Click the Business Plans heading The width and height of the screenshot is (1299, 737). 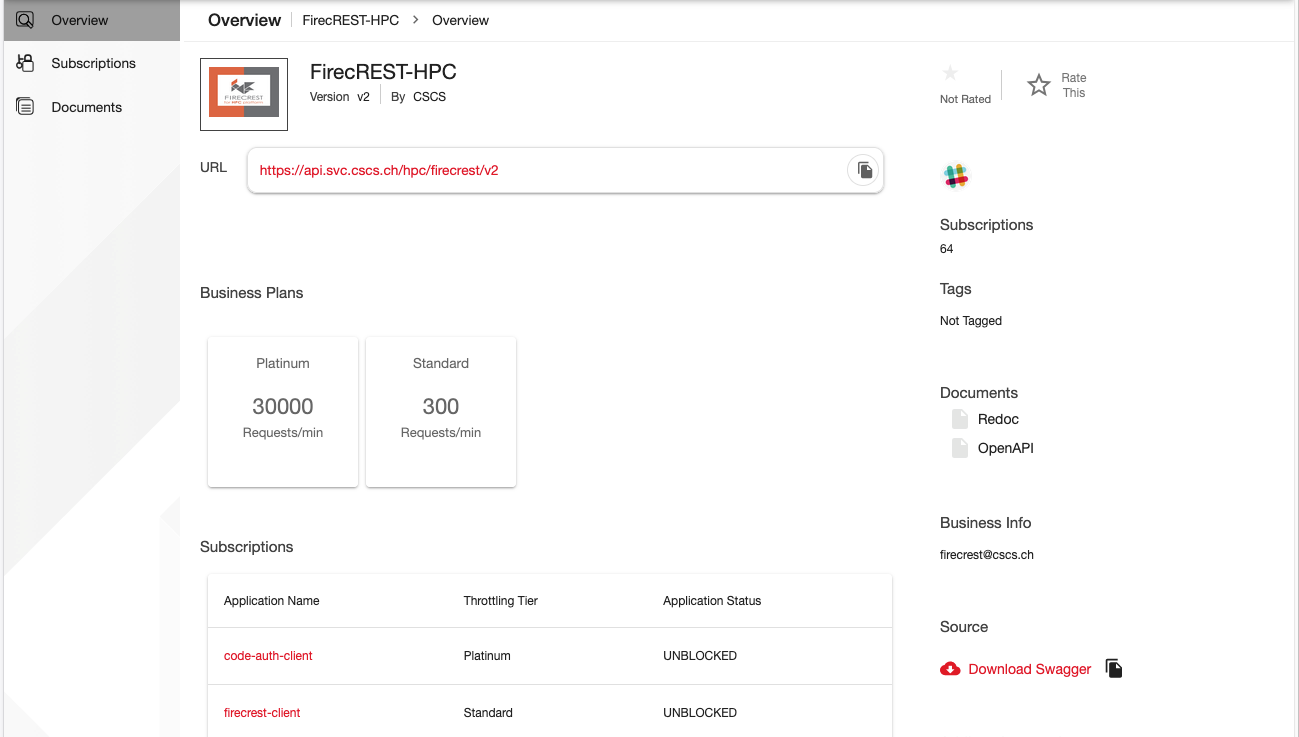[251, 293]
